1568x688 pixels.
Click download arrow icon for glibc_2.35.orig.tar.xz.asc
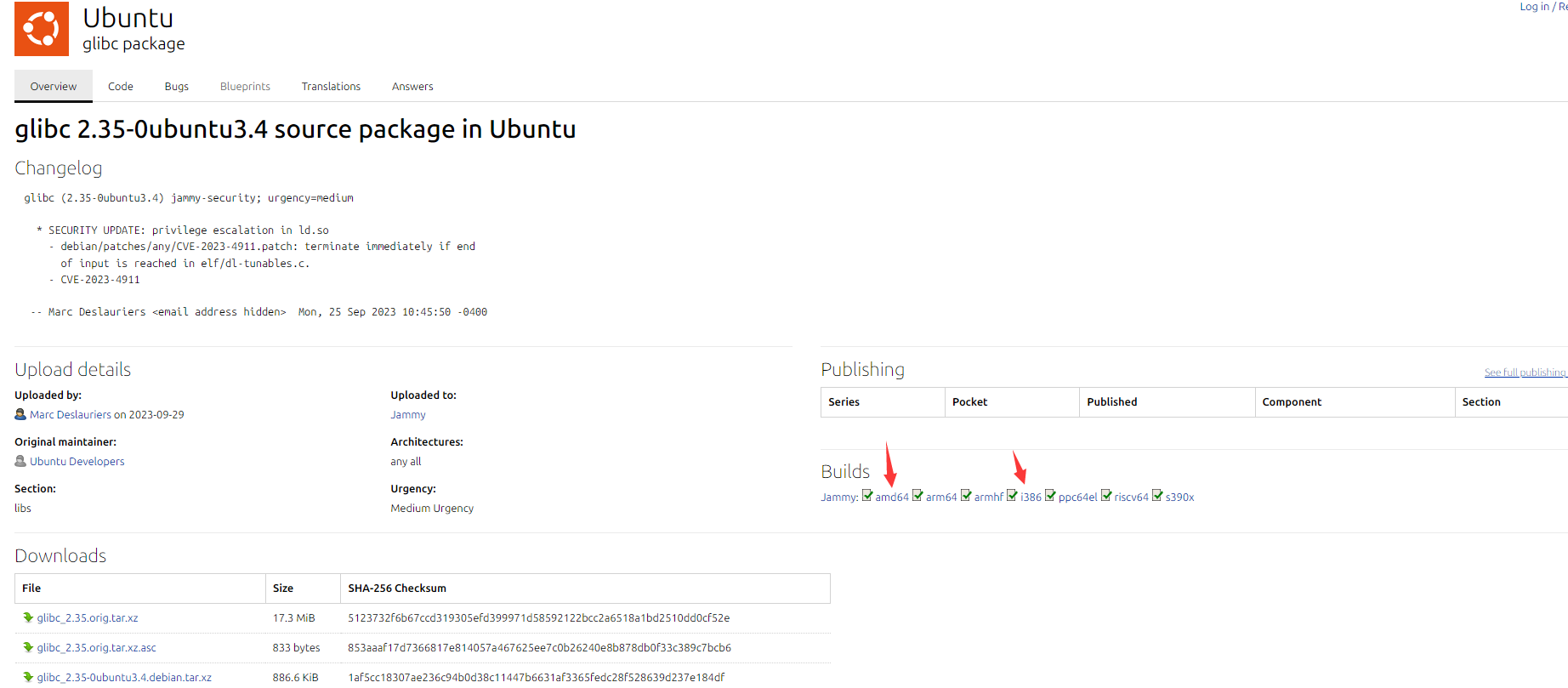coord(28,648)
